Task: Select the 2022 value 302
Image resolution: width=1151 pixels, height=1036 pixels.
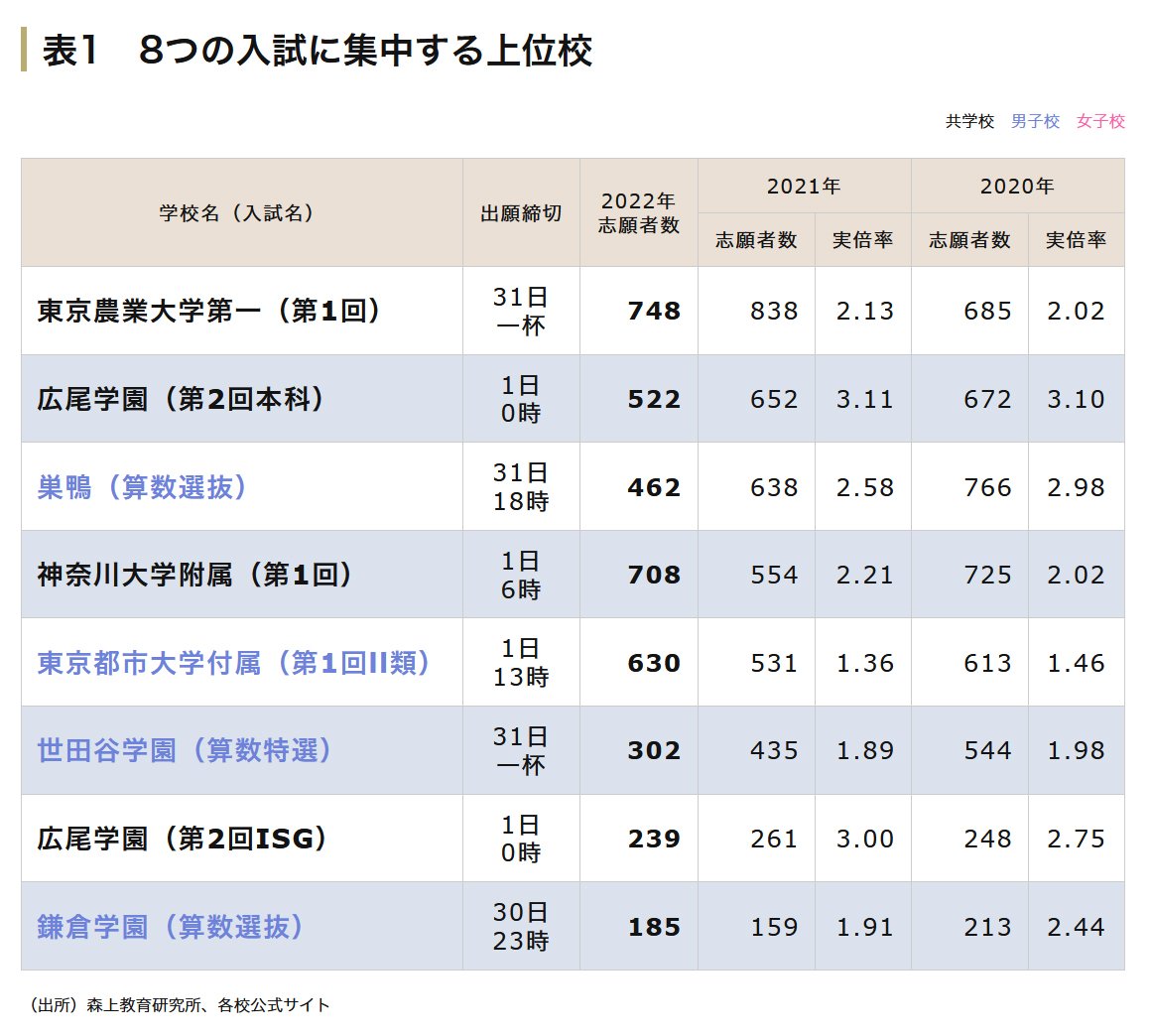Action: (x=654, y=750)
